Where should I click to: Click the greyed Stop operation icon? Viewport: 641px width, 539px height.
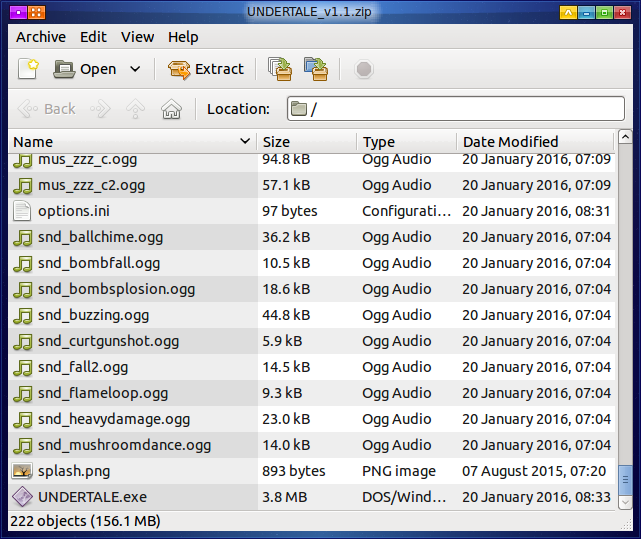[x=363, y=69]
